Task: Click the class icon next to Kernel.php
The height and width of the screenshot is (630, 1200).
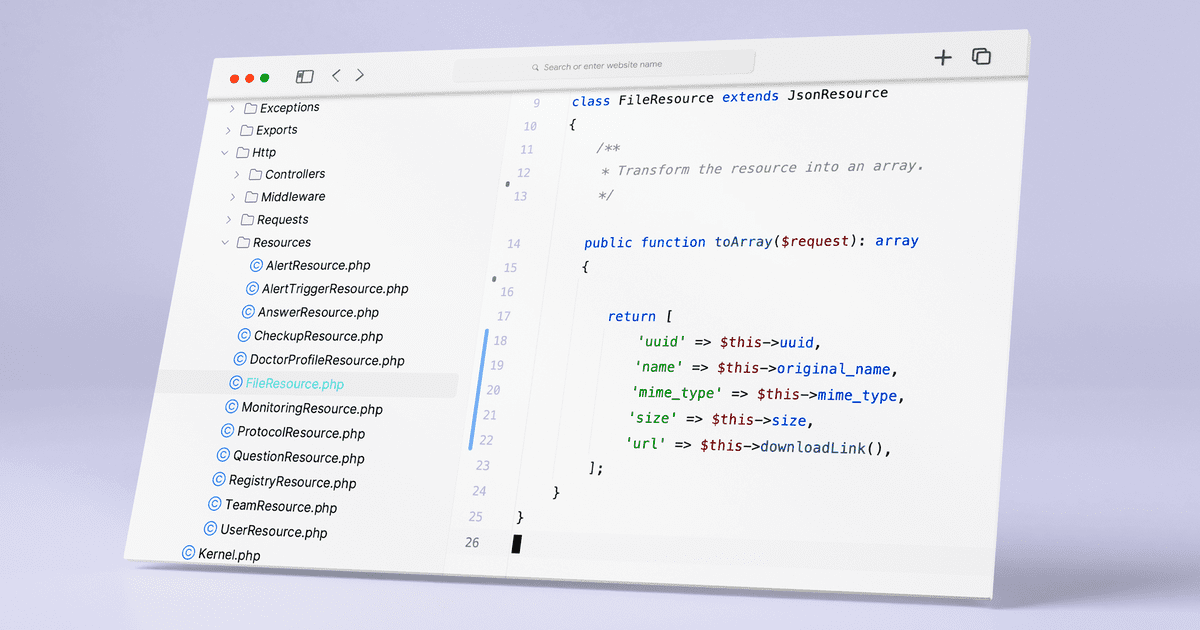Action: tap(189, 553)
